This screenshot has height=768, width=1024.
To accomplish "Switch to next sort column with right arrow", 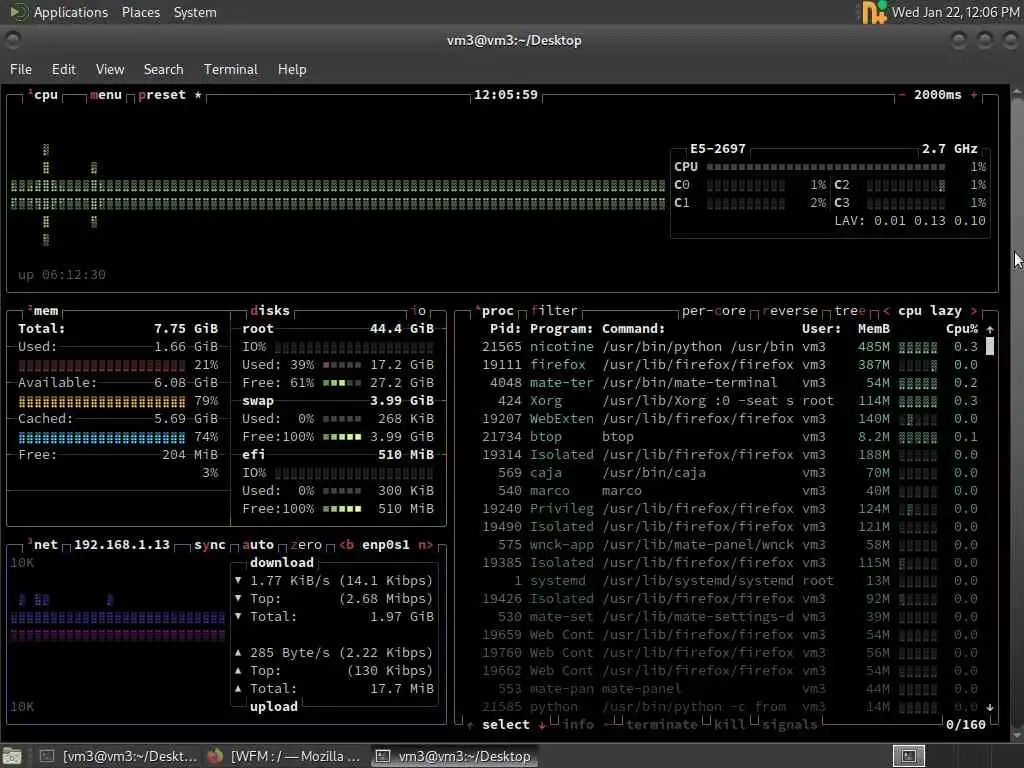I will 974,311.
